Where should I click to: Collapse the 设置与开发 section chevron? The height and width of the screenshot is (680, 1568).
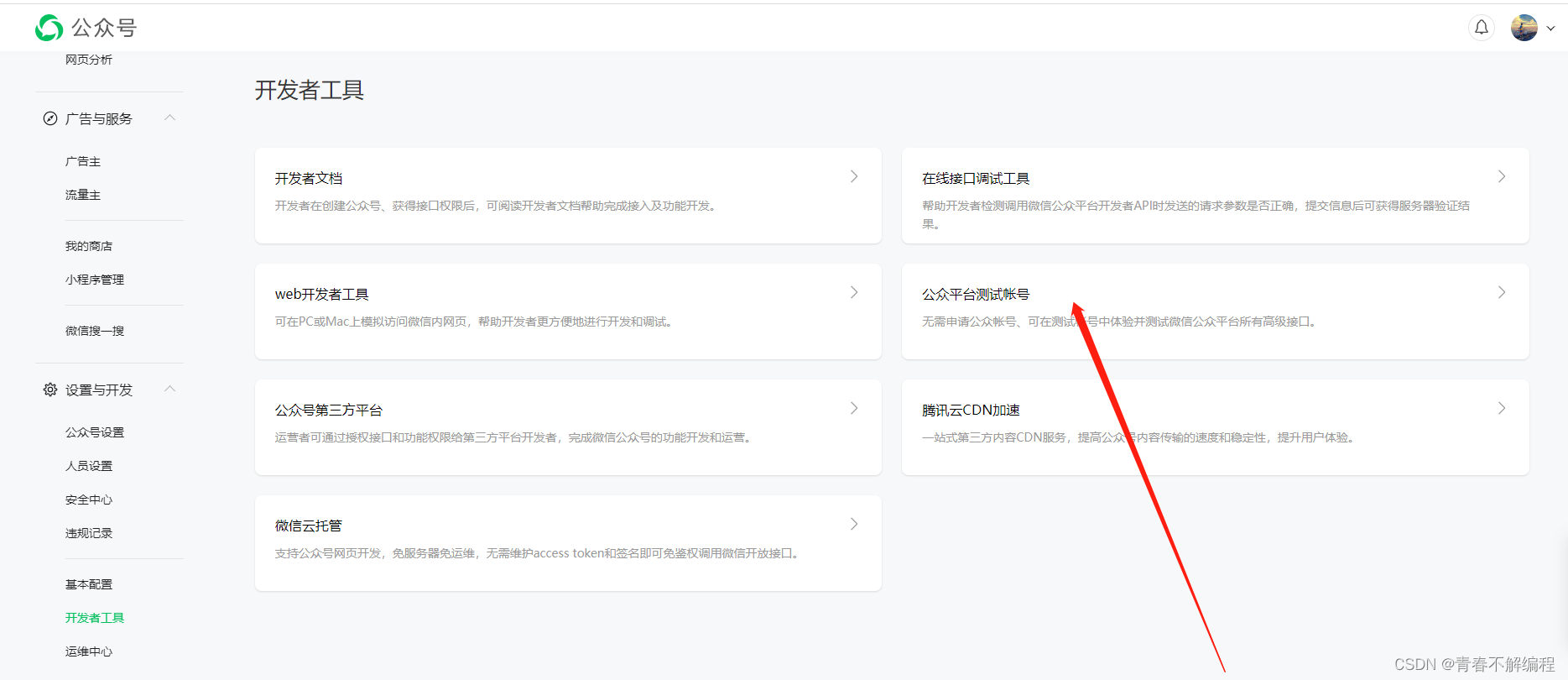[x=170, y=389]
